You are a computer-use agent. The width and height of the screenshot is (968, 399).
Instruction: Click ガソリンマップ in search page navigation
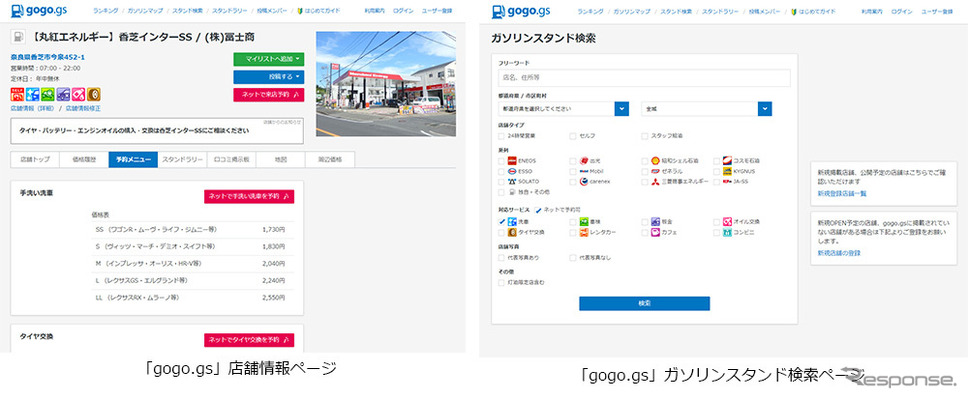coord(633,11)
